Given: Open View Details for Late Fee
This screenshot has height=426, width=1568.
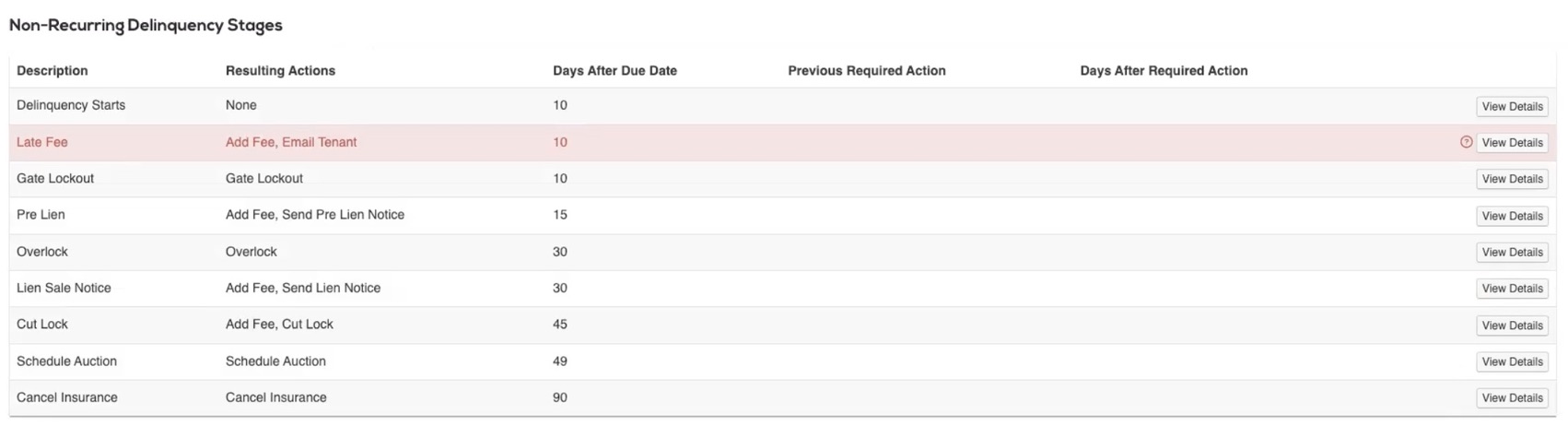Looking at the screenshot, I should tap(1512, 143).
